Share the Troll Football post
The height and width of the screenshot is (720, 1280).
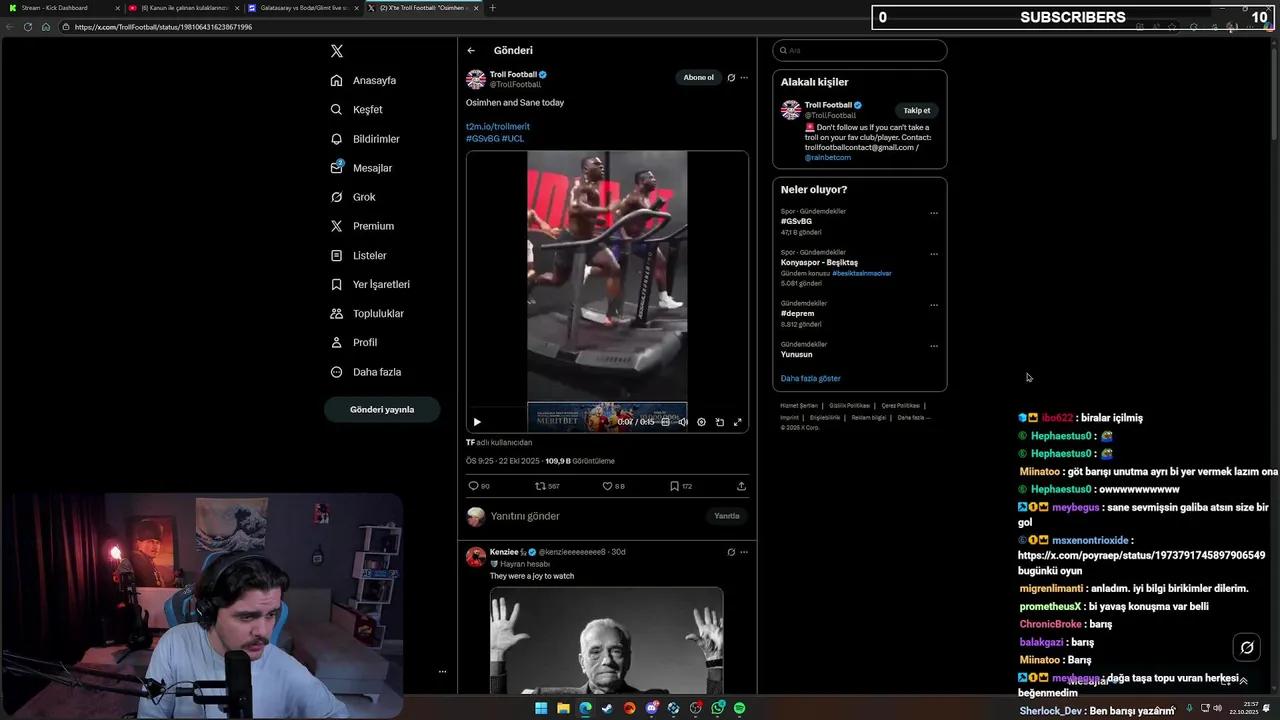tap(741, 486)
